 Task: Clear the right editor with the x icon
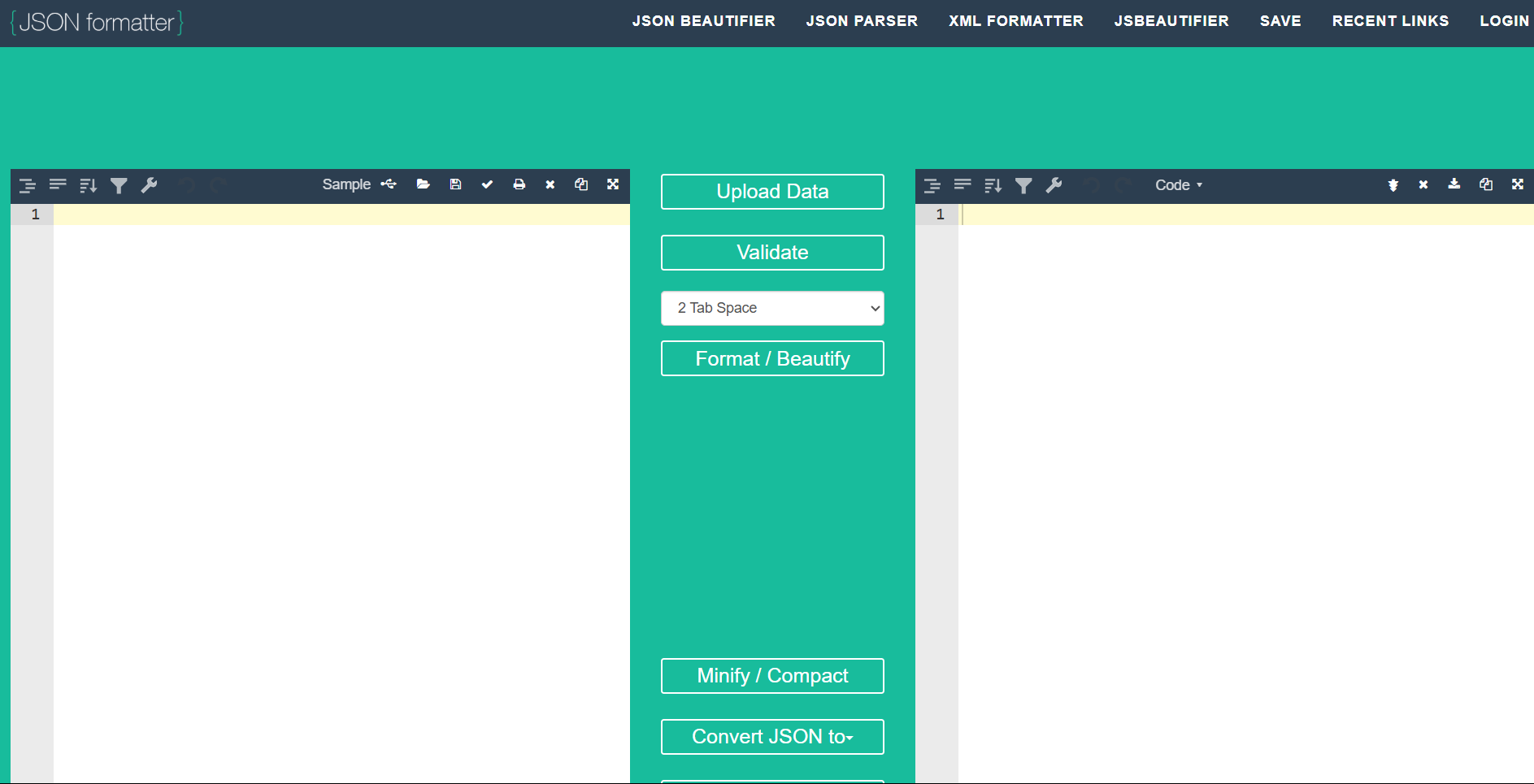pyautogui.click(x=1423, y=184)
